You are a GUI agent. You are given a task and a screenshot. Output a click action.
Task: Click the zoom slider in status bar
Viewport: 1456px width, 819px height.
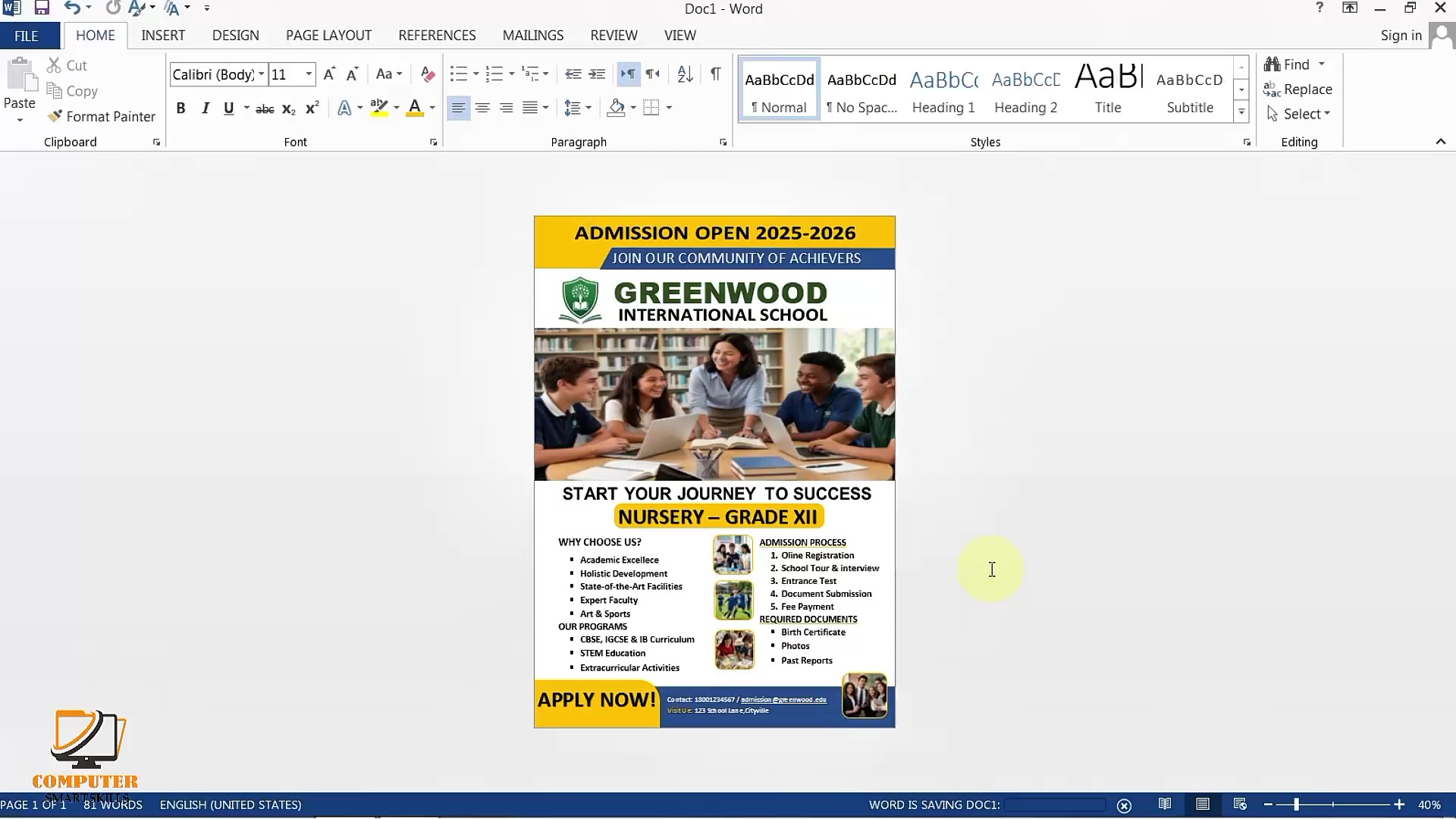click(1332, 805)
